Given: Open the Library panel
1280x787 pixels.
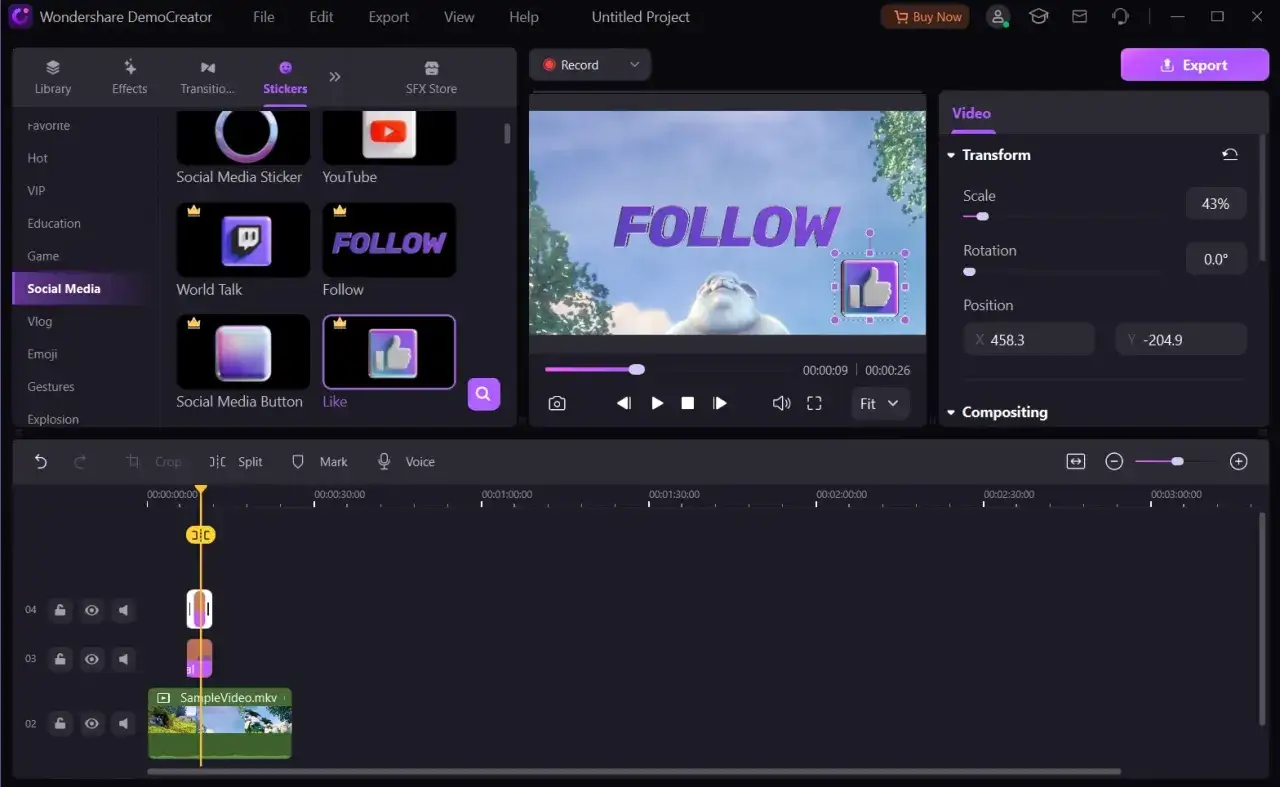Looking at the screenshot, I should click(x=52, y=75).
